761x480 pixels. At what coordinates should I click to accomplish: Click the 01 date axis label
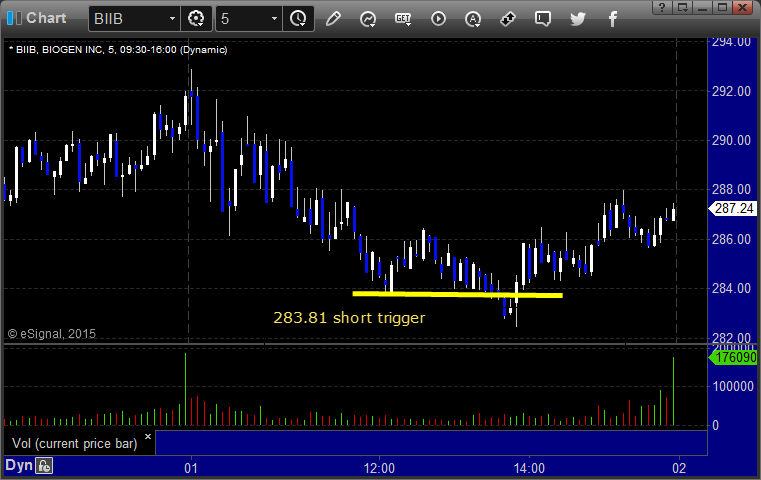(x=191, y=468)
